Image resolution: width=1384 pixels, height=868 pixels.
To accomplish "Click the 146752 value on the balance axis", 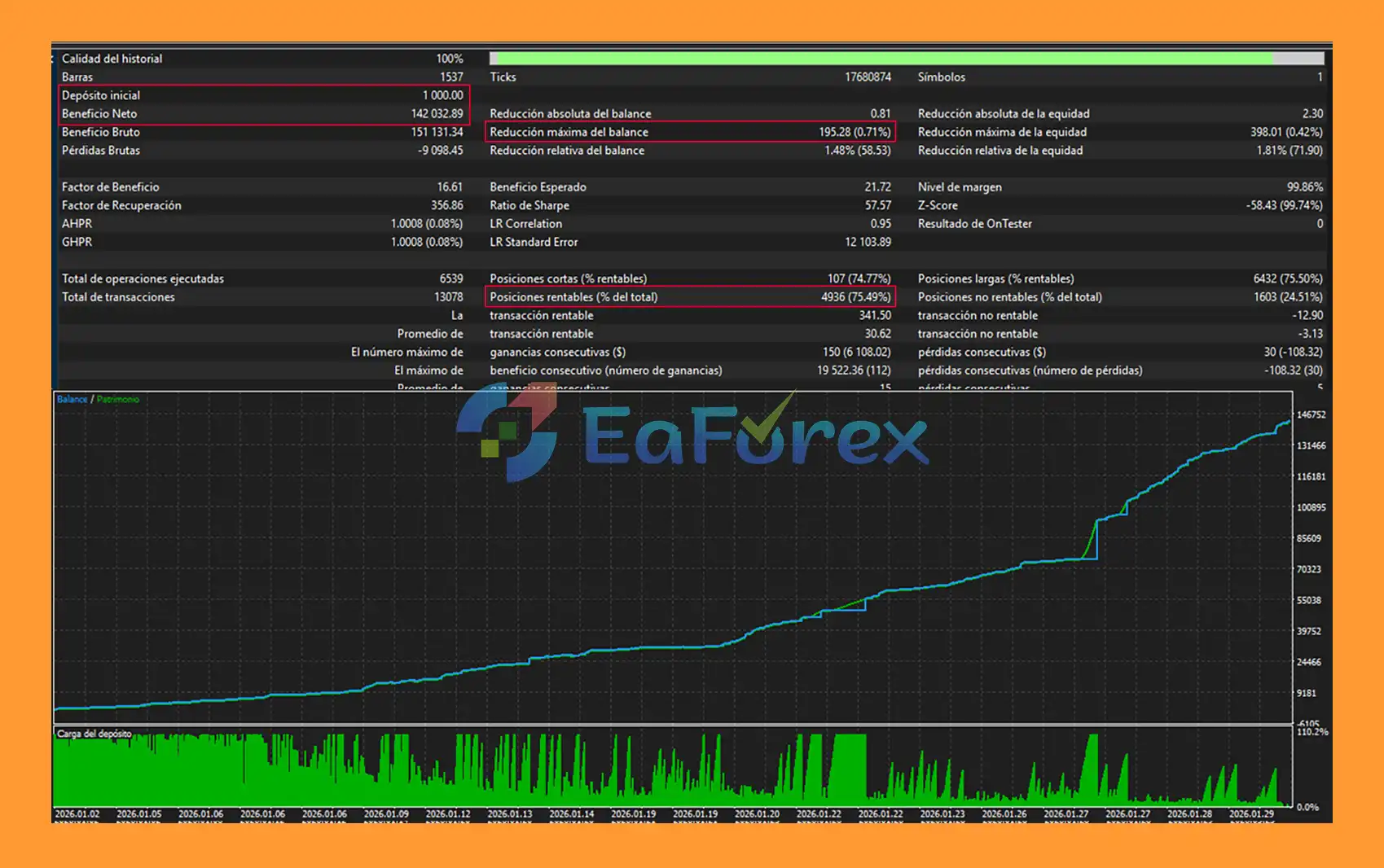I will point(1311,414).
